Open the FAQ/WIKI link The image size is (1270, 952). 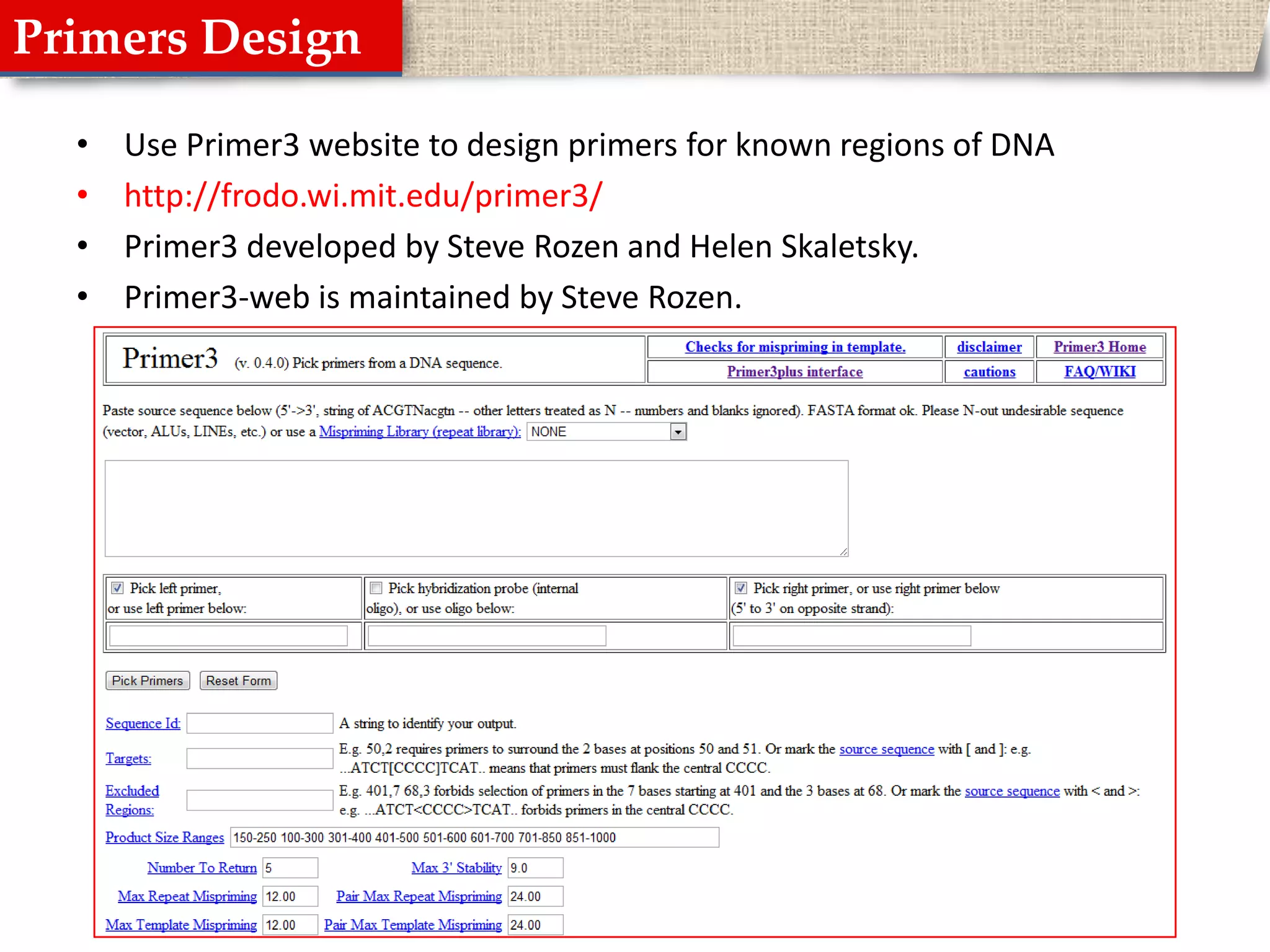1099,372
